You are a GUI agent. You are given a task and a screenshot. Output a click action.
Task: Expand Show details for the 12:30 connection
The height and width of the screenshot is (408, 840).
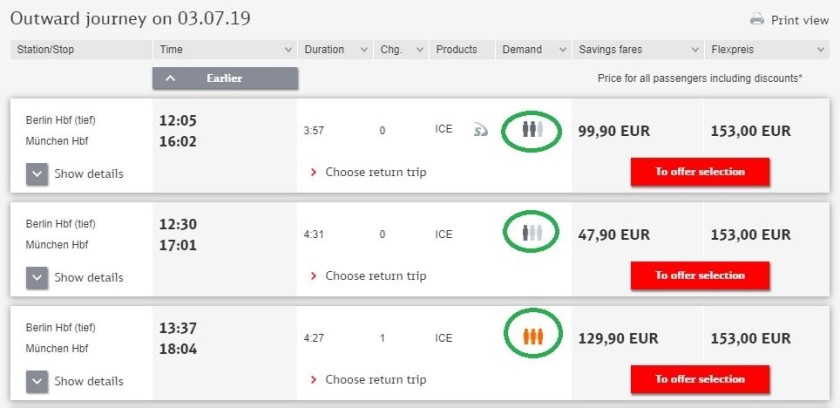37,278
